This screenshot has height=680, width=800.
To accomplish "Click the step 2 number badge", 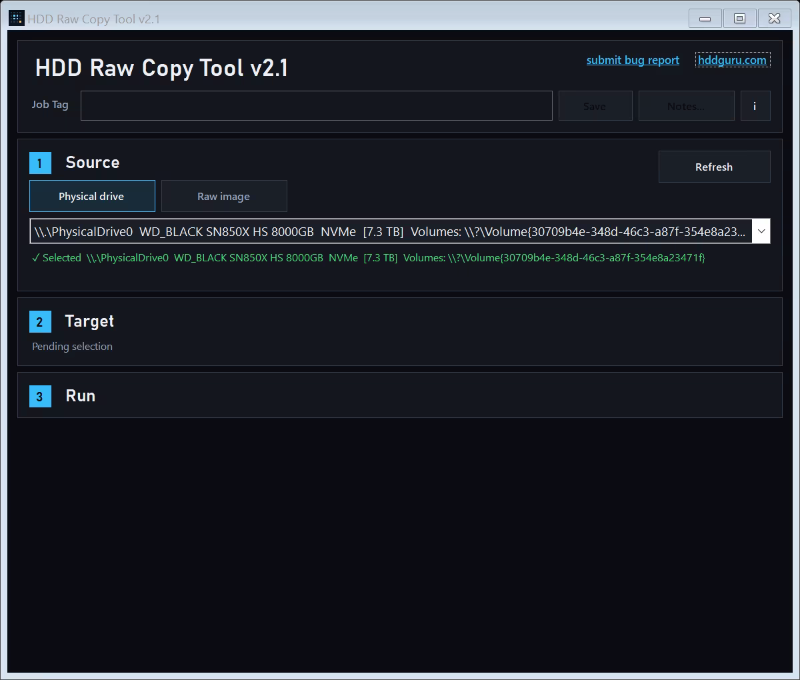I will (x=40, y=322).
